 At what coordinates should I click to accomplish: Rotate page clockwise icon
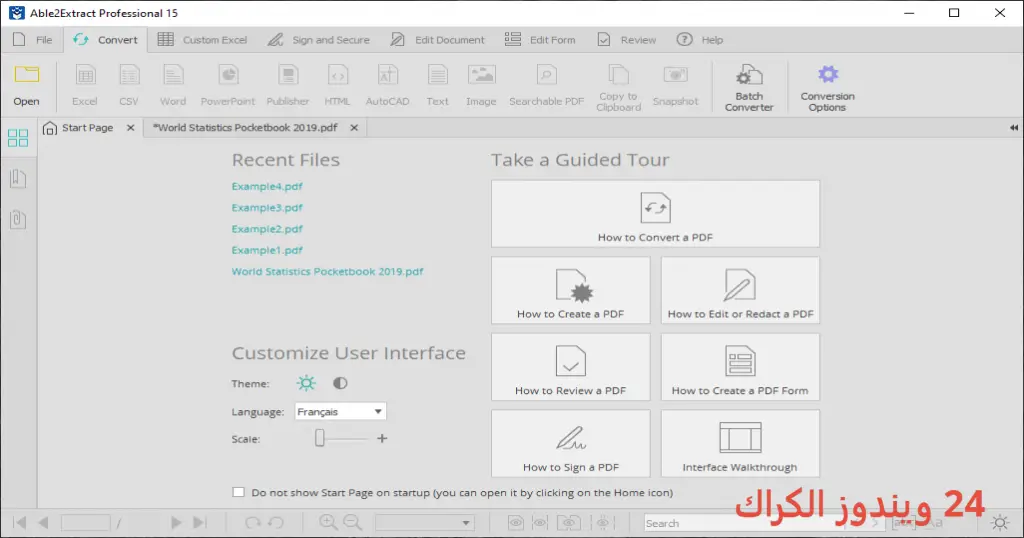coord(252,522)
